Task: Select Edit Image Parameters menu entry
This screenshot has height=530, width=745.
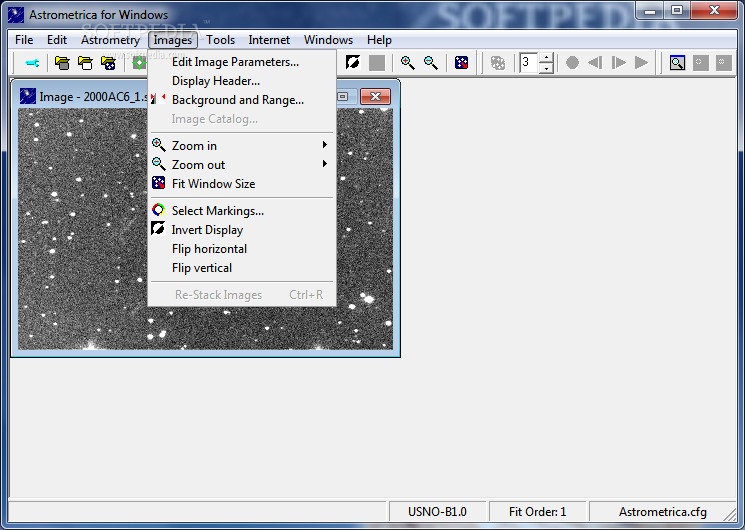Action: (235, 62)
